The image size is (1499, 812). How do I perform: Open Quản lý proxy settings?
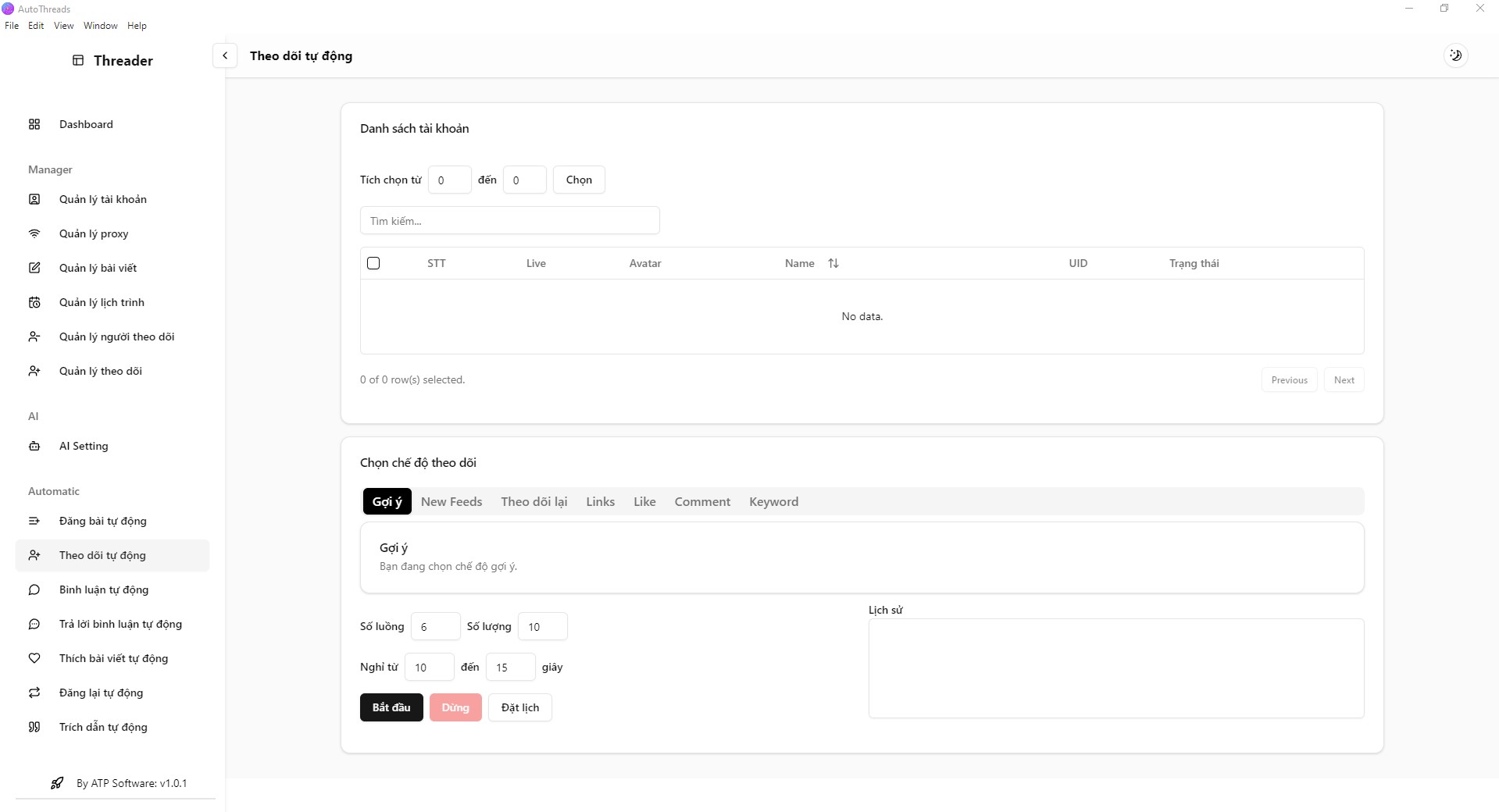pyautogui.click(x=93, y=233)
